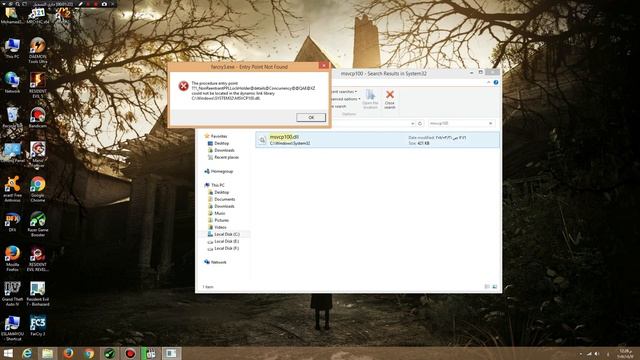The height and width of the screenshot is (360, 640).
Task: Click Close search in Explorer ribbon
Action: point(390,100)
